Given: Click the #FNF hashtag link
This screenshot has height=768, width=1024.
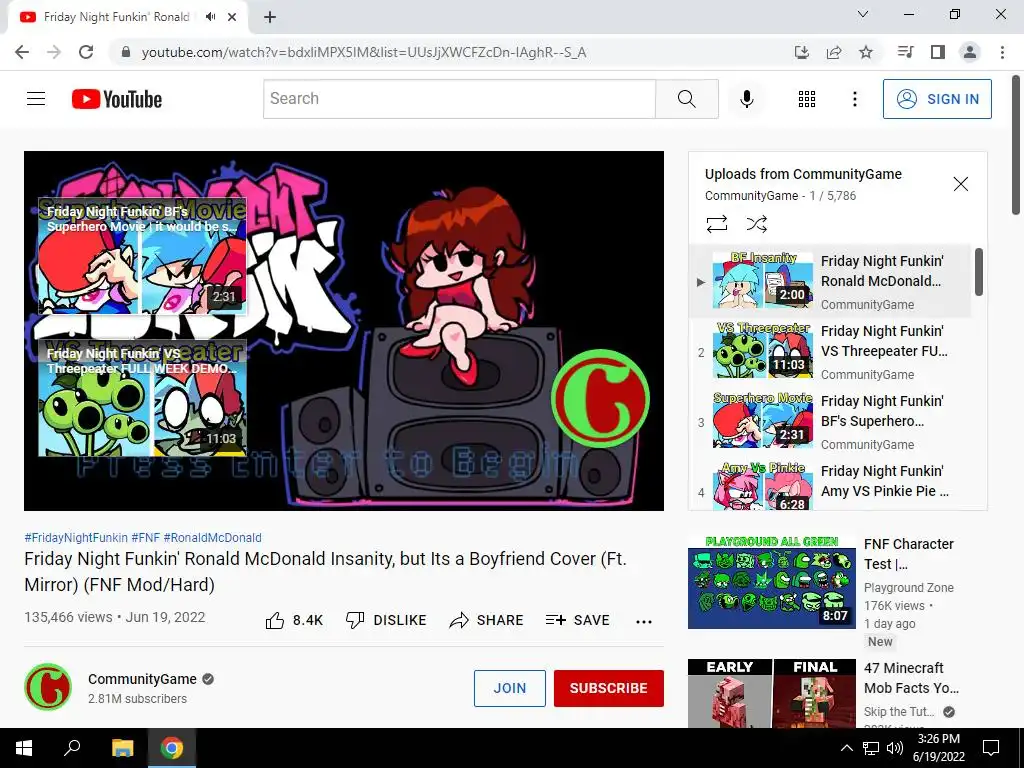Looking at the screenshot, I should 145,537.
